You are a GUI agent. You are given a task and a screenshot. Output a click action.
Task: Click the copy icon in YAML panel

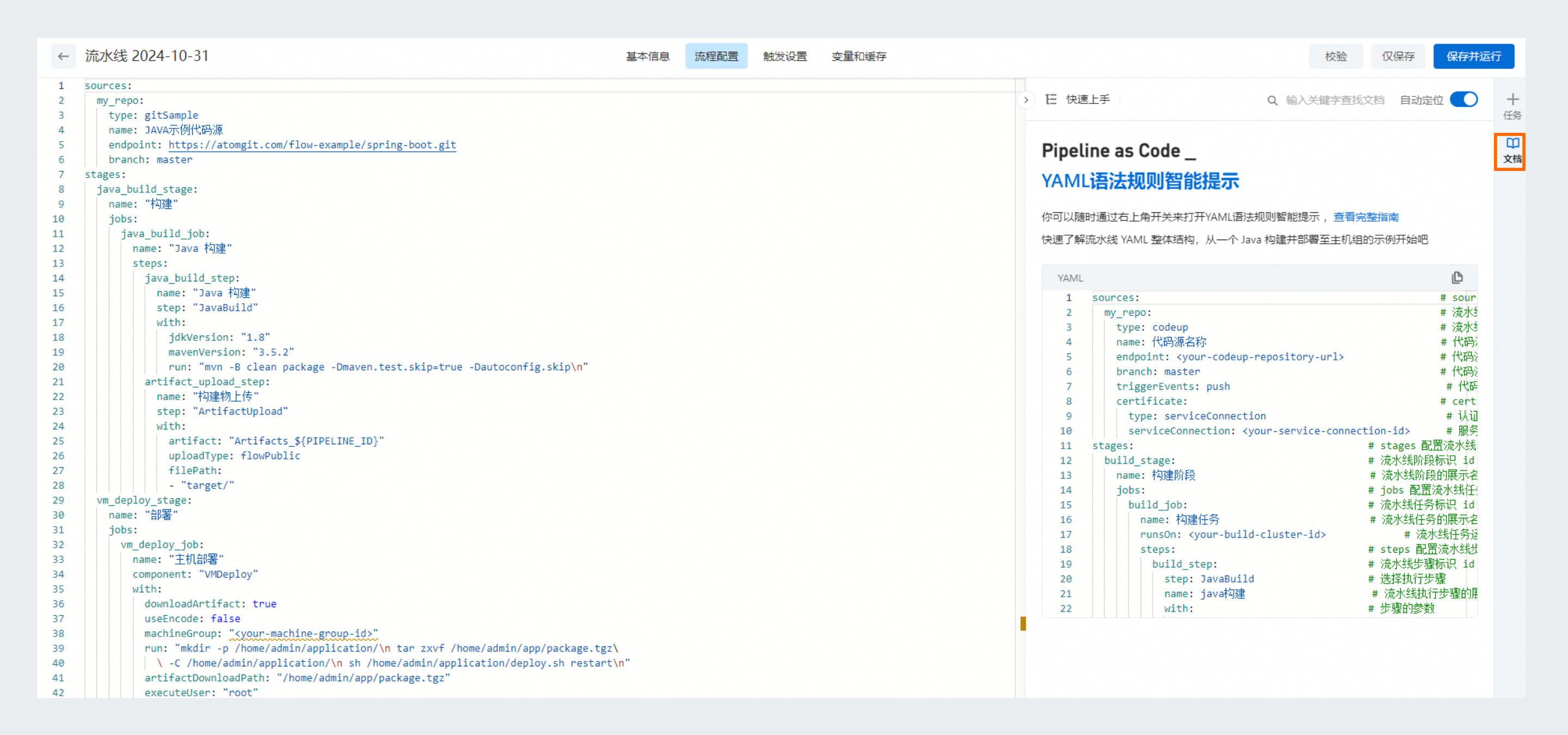coord(1457,277)
